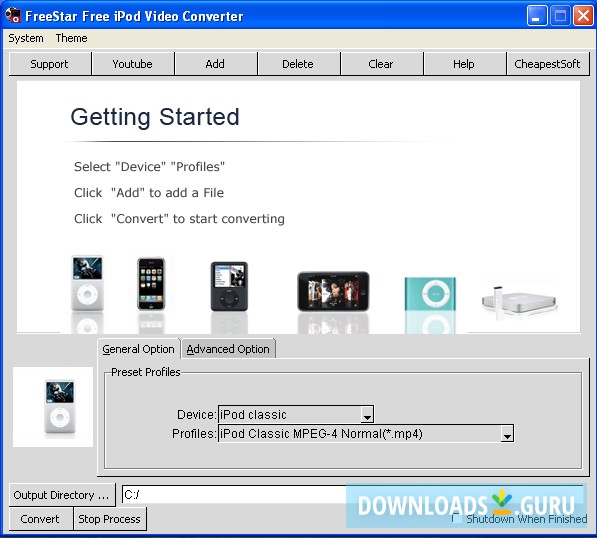Click Add to add a file
Image resolution: width=597 pixels, height=538 pixels.
[215, 64]
